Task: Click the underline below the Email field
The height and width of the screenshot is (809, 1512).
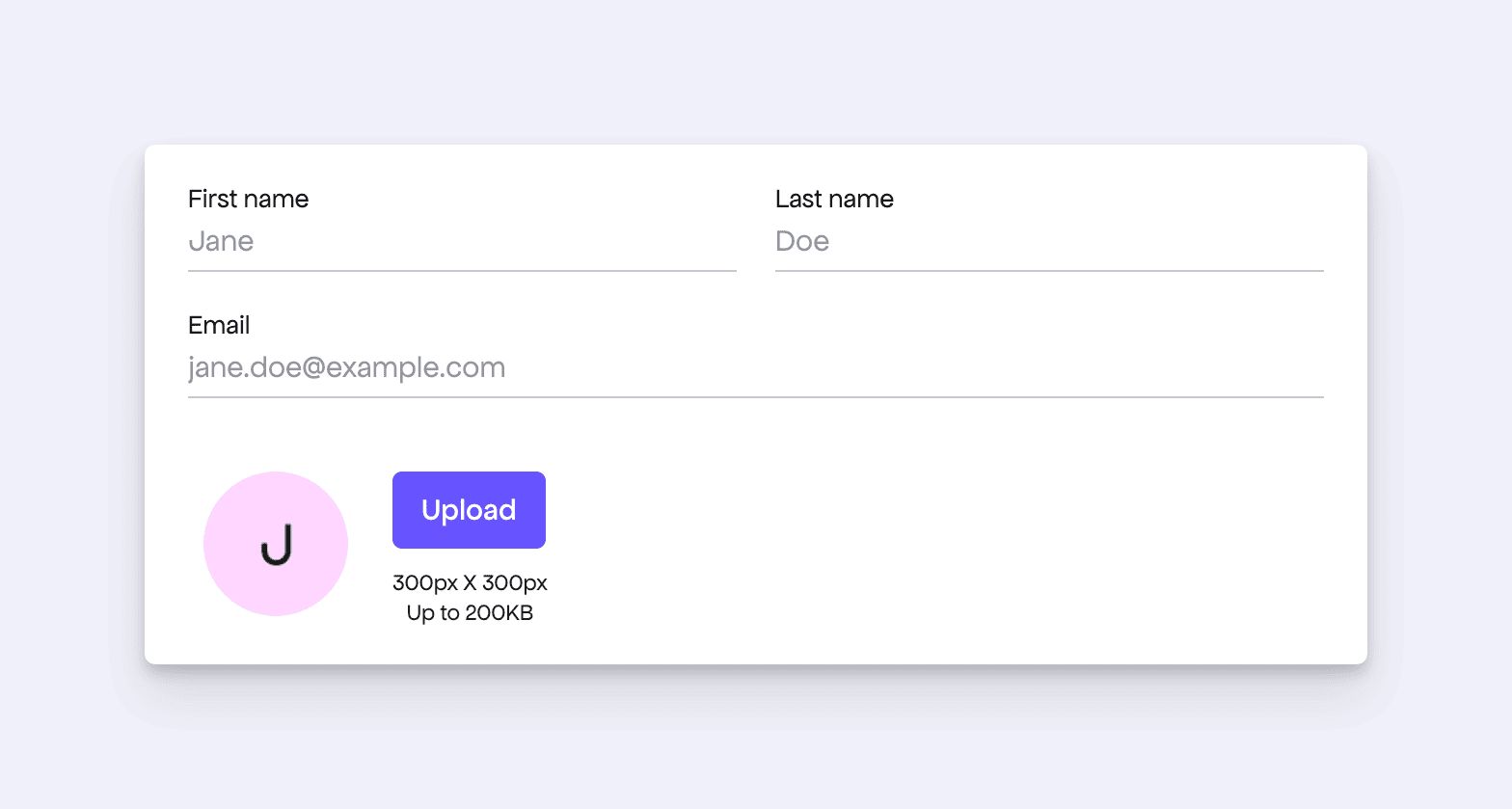Action: point(755,397)
